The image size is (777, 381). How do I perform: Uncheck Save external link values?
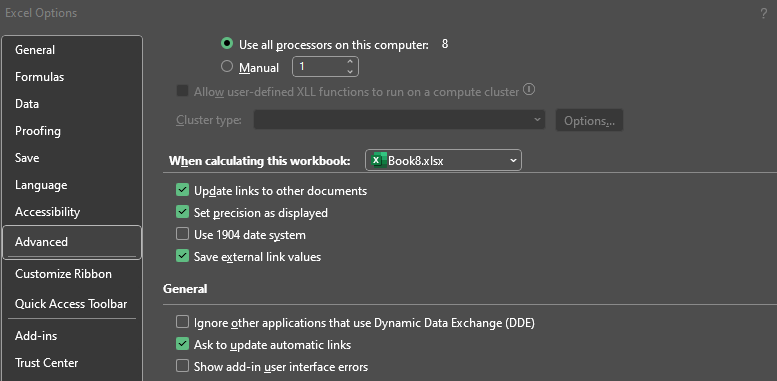tap(182, 256)
